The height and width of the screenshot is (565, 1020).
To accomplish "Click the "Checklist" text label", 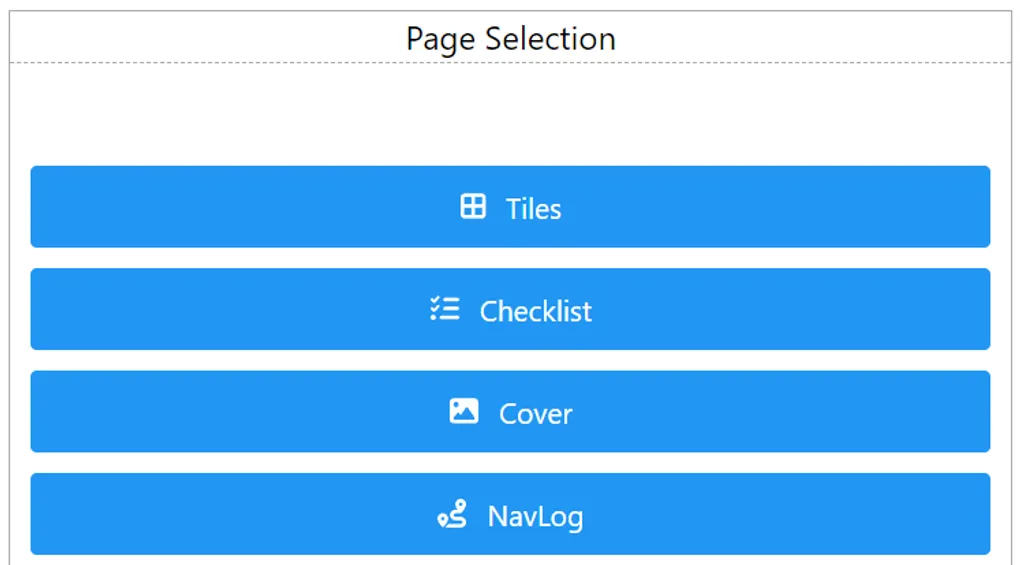I will pyautogui.click(x=536, y=311).
